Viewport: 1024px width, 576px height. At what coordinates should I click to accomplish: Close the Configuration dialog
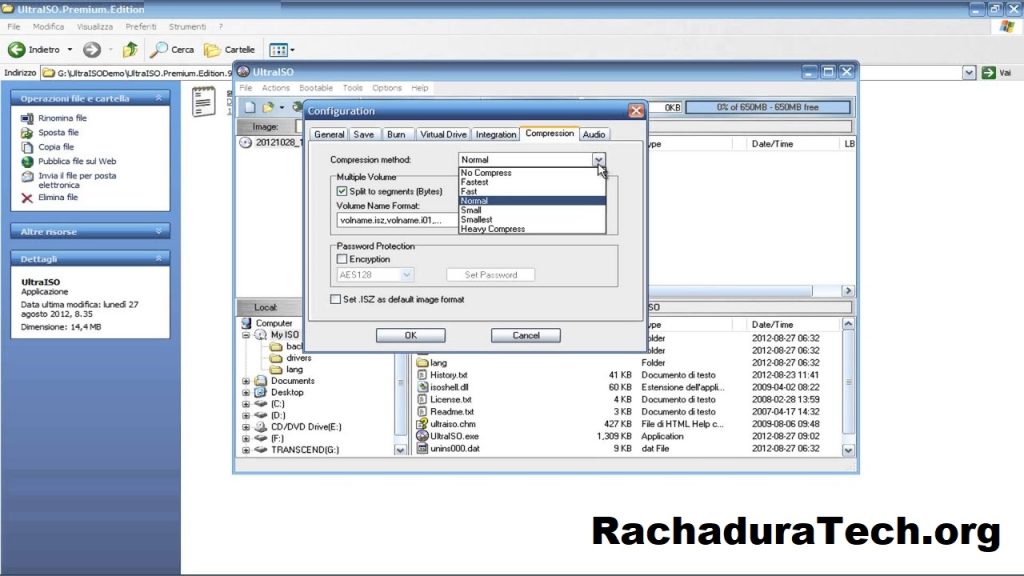(x=636, y=110)
